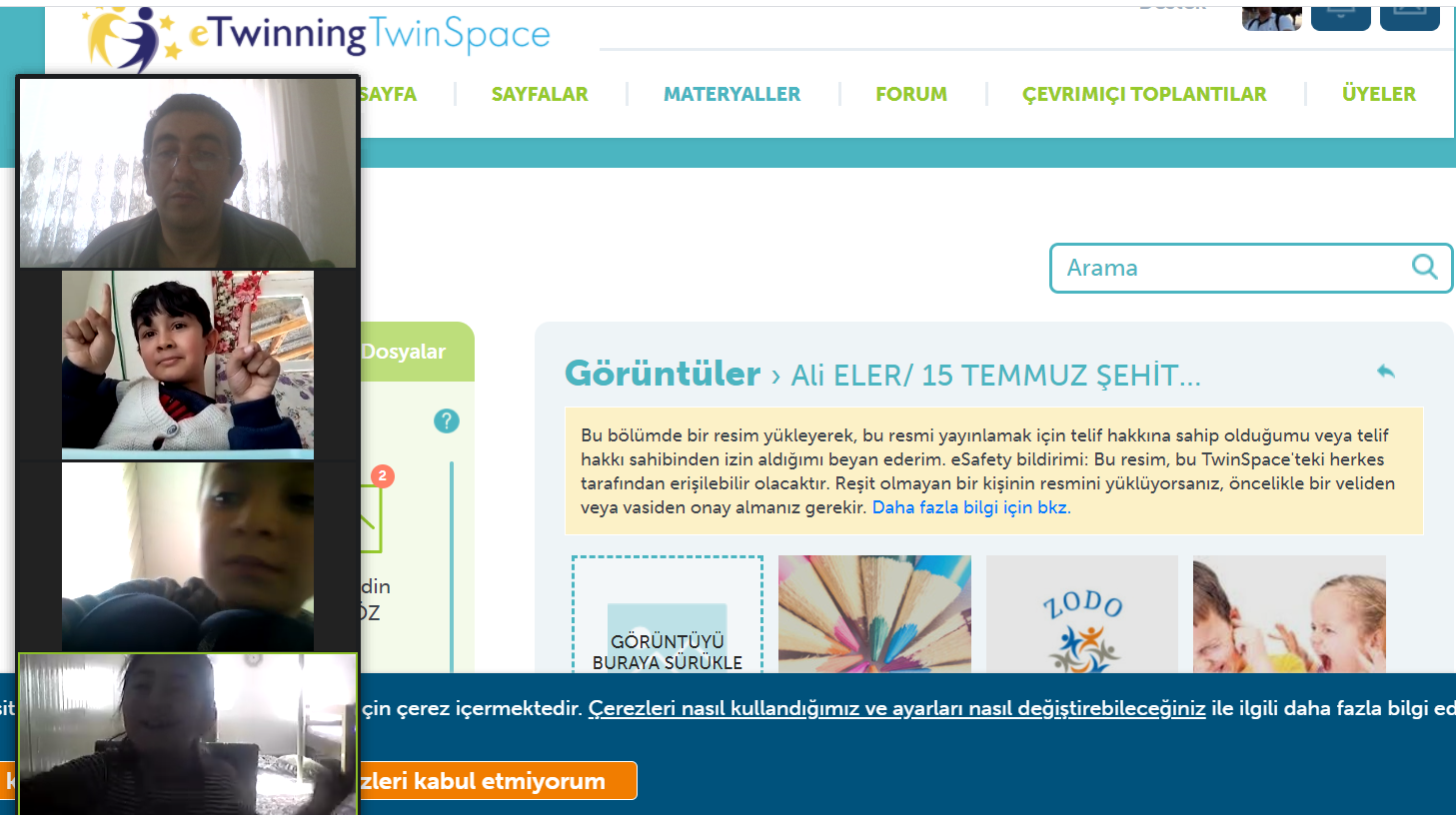1456x815 pixels.
Task: Open the colored pencils image thumbnail
Action: click(874, 614)
